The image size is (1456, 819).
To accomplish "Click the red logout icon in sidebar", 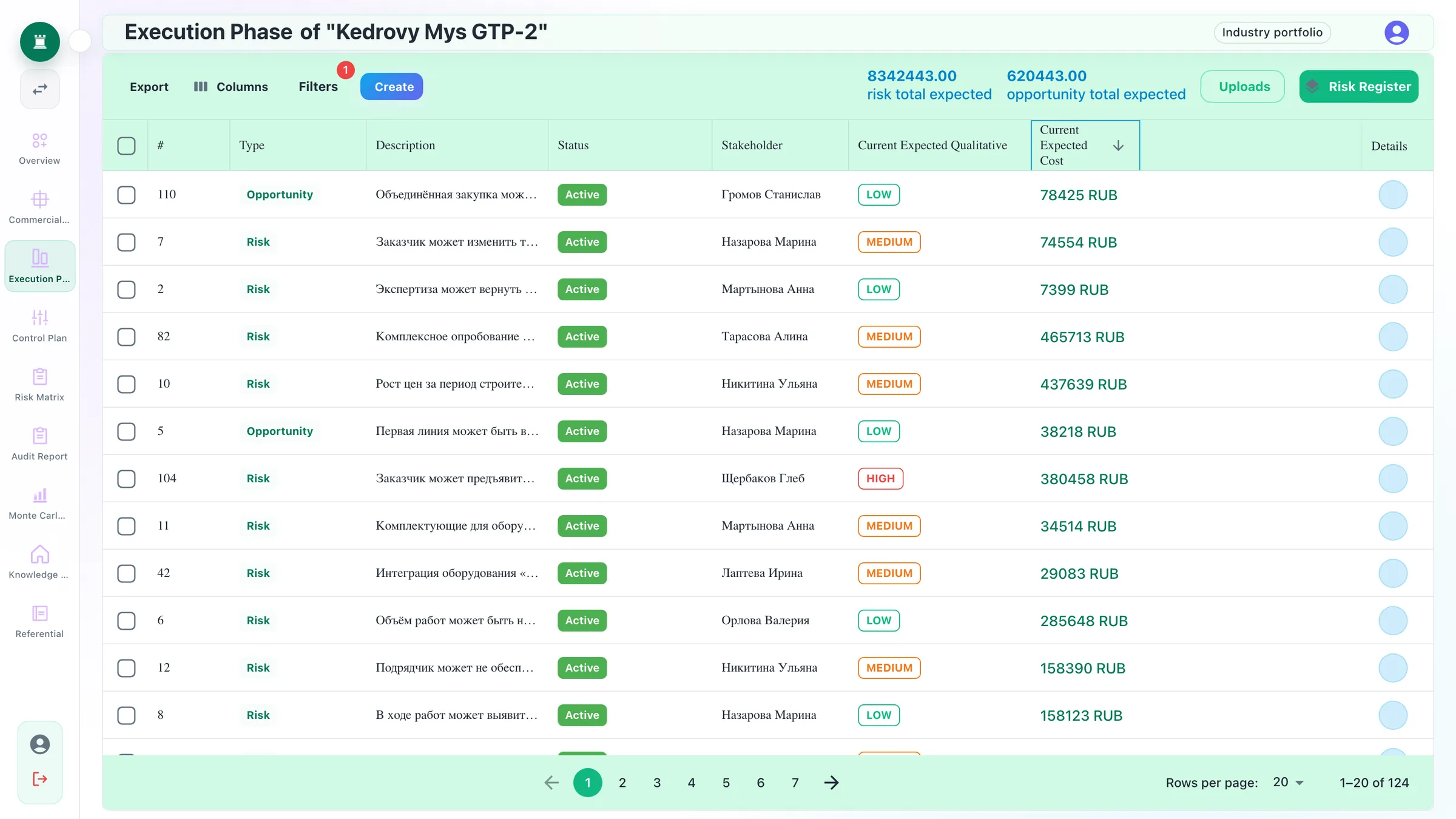I will 40,779.
